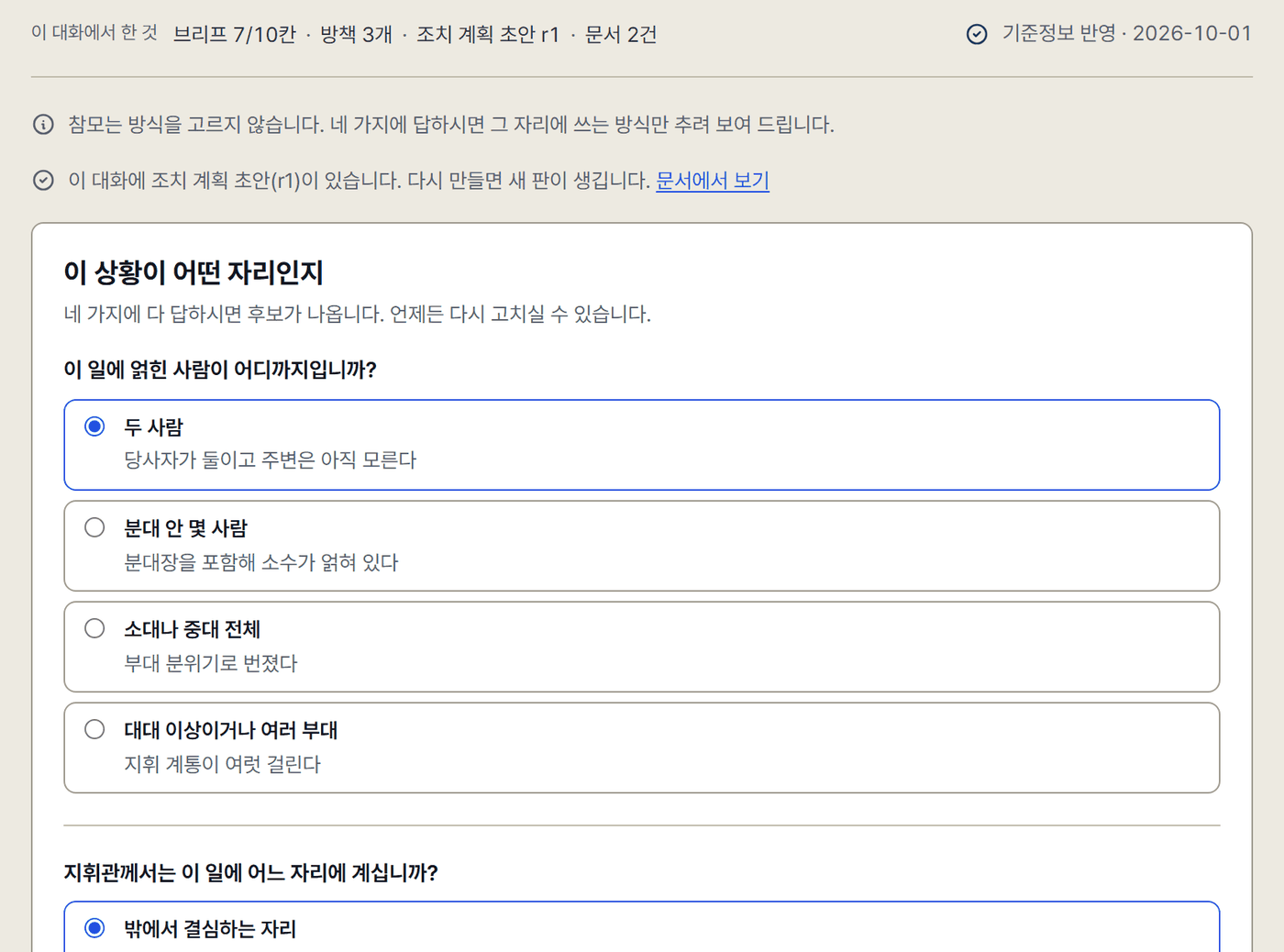1284x952 pixels.
Task: Click the hint 네 가지에 다 답하시면 후보가 나옵니다
Action: (358, 315)
